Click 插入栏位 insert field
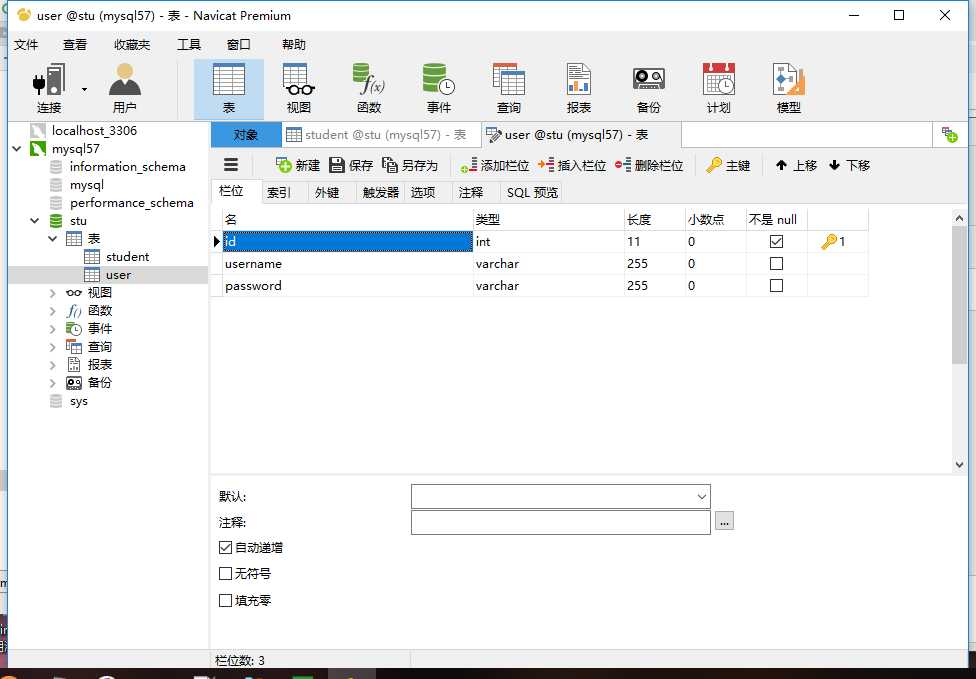The image size is (976, 679). (572, 166)
